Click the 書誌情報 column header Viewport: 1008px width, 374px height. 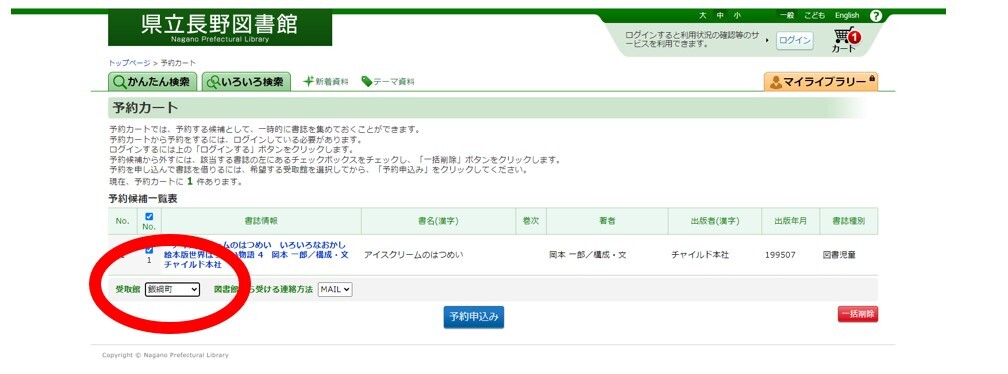261,221
